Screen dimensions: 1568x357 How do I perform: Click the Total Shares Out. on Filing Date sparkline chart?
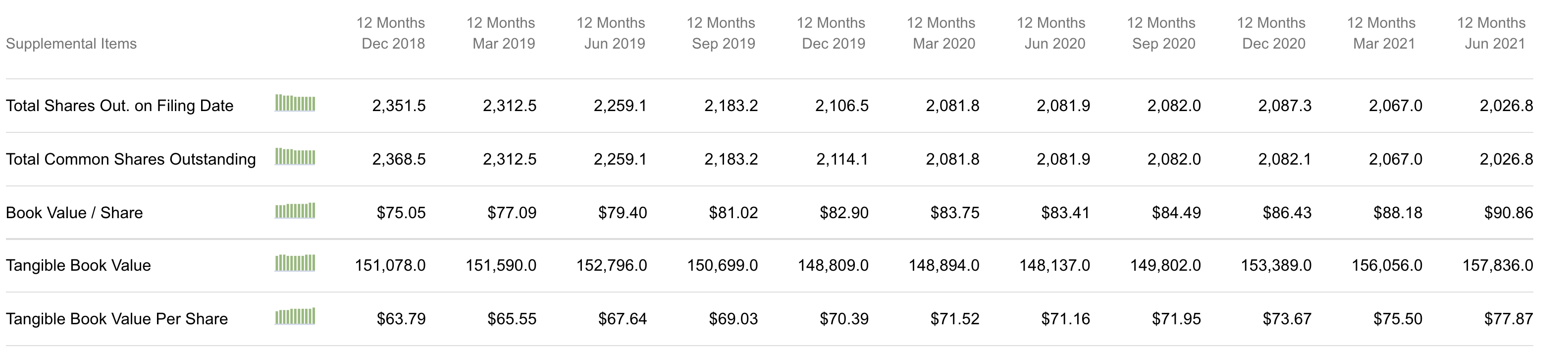click(295, 104)
